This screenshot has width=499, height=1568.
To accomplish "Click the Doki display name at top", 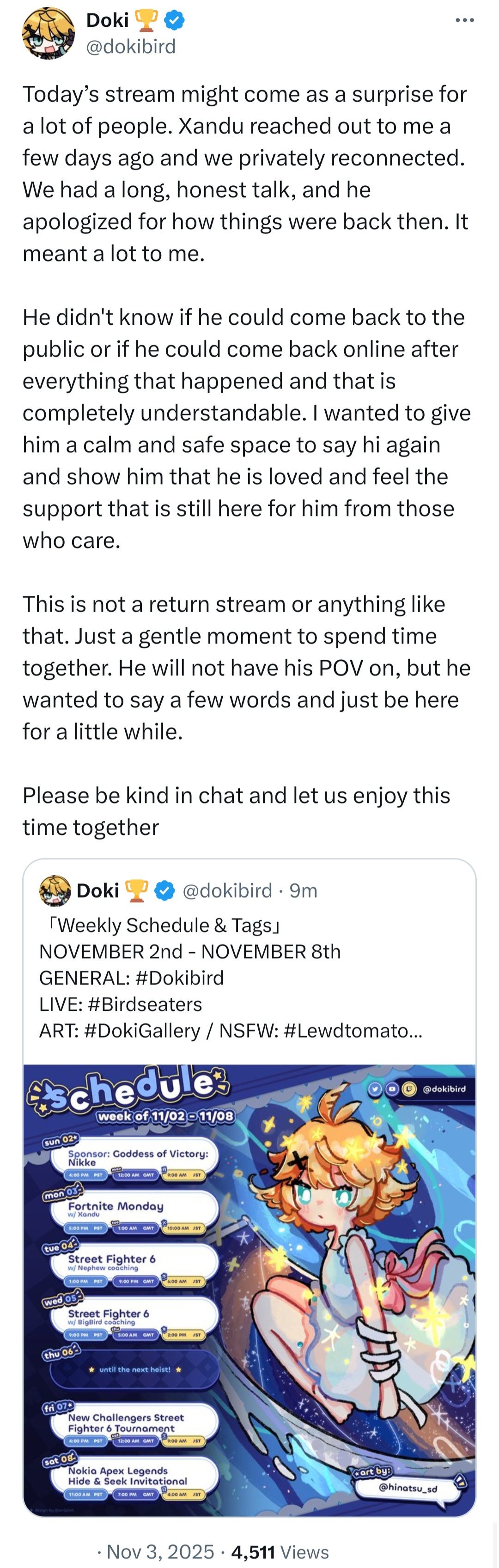I will tap(107, 20).
